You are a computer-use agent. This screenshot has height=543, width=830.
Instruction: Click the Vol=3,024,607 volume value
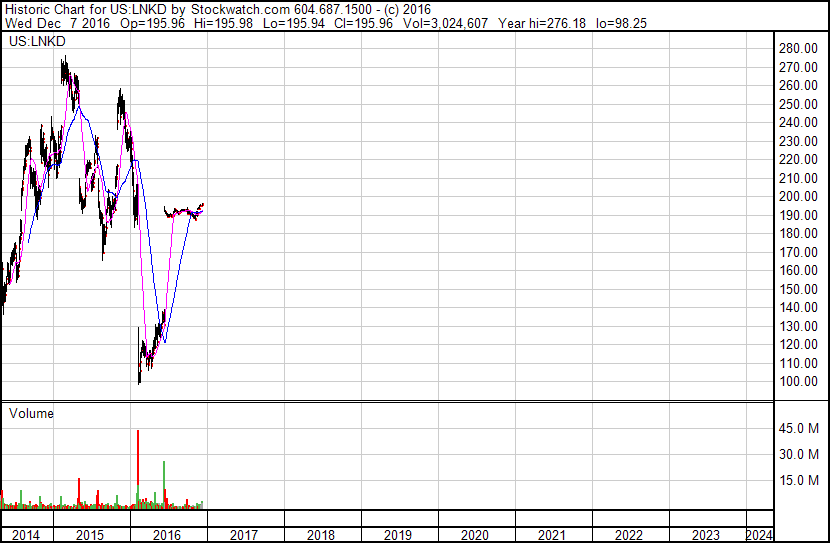[445, 23]
